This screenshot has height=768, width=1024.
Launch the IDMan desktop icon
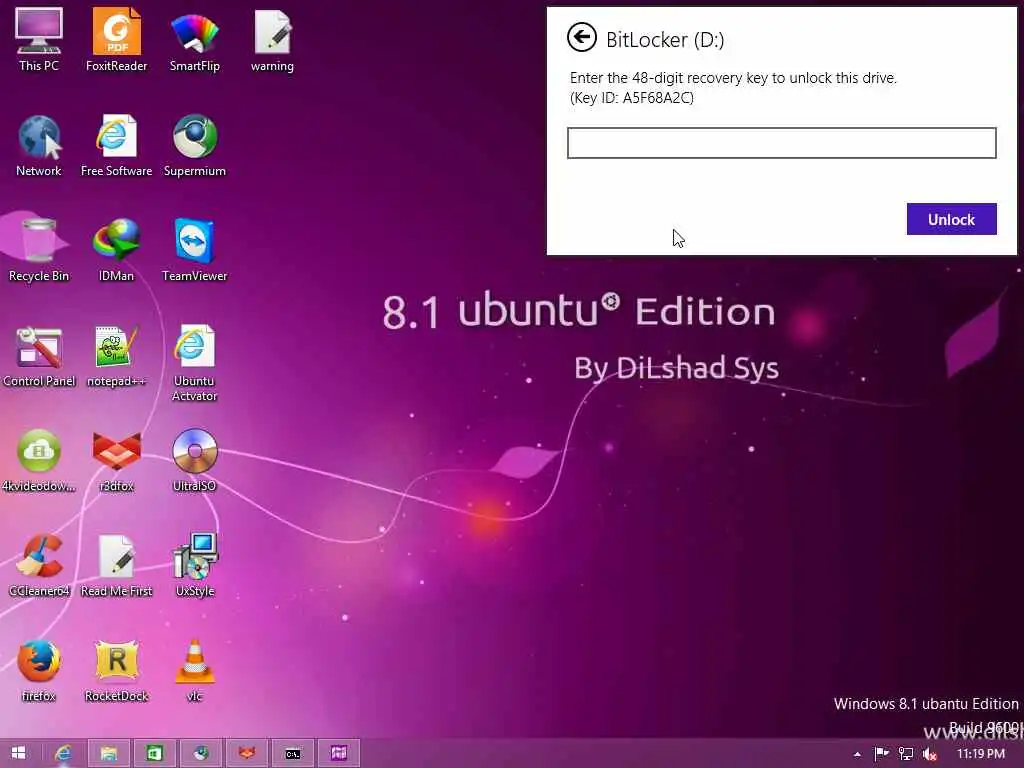click(x=116, y=250)
